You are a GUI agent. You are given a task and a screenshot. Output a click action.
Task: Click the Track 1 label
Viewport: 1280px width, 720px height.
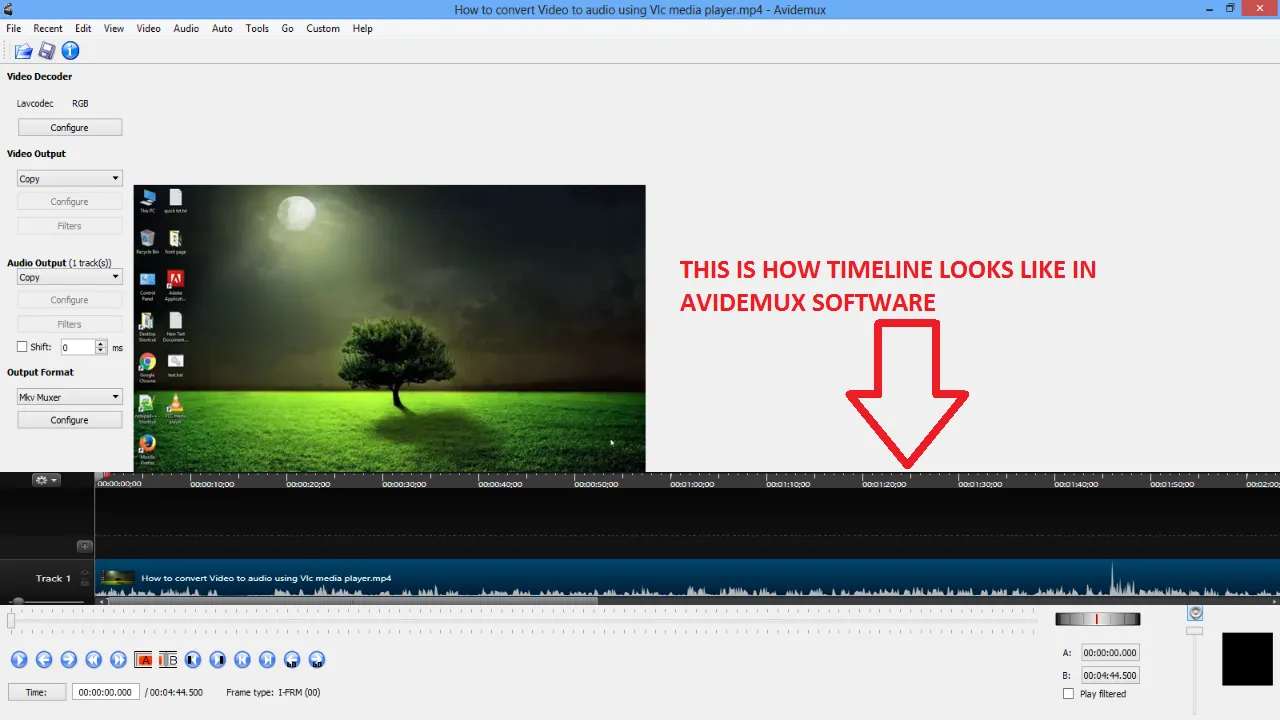54,578
